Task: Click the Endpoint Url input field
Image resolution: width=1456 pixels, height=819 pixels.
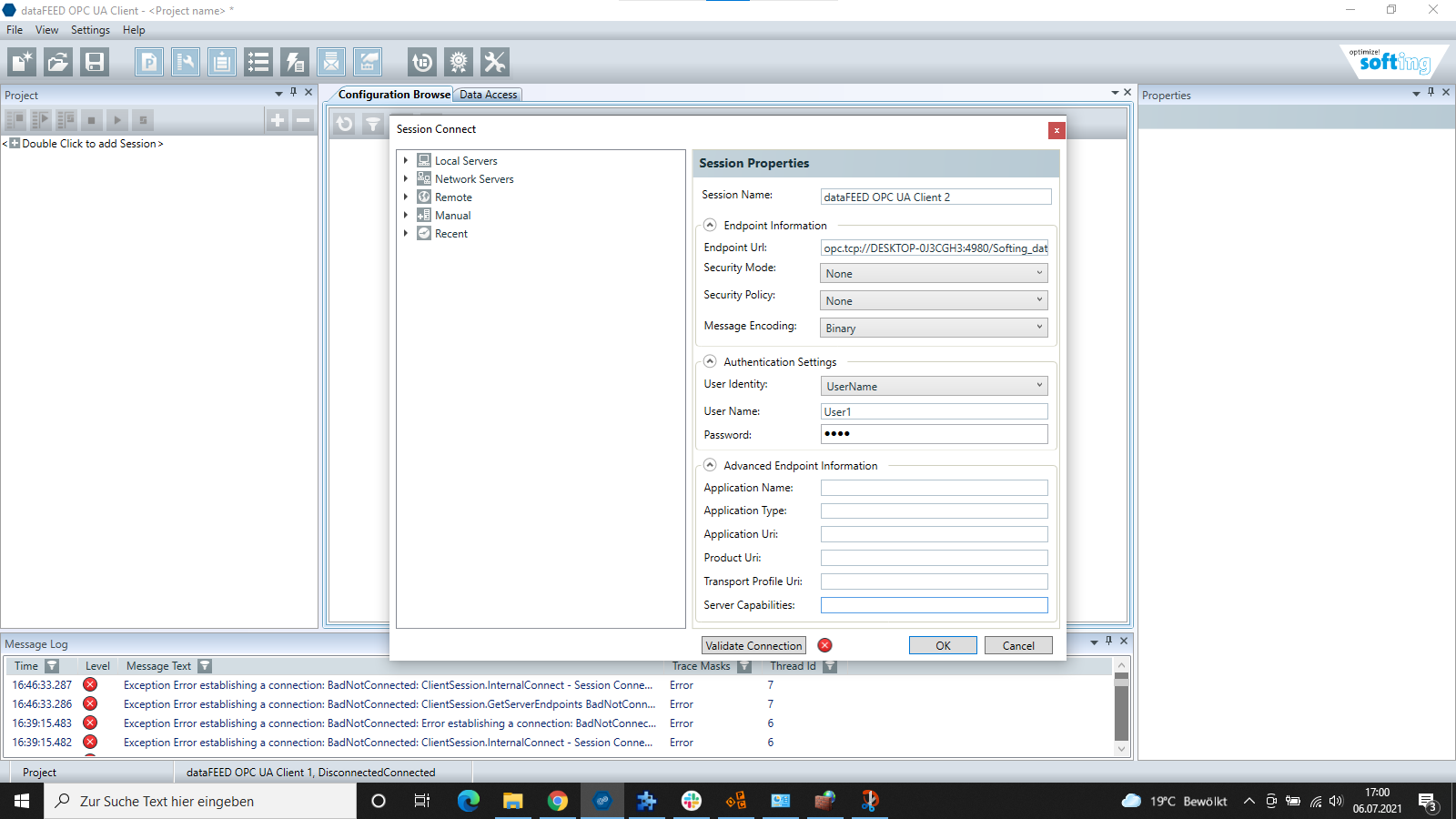Action: click(934, 248)
